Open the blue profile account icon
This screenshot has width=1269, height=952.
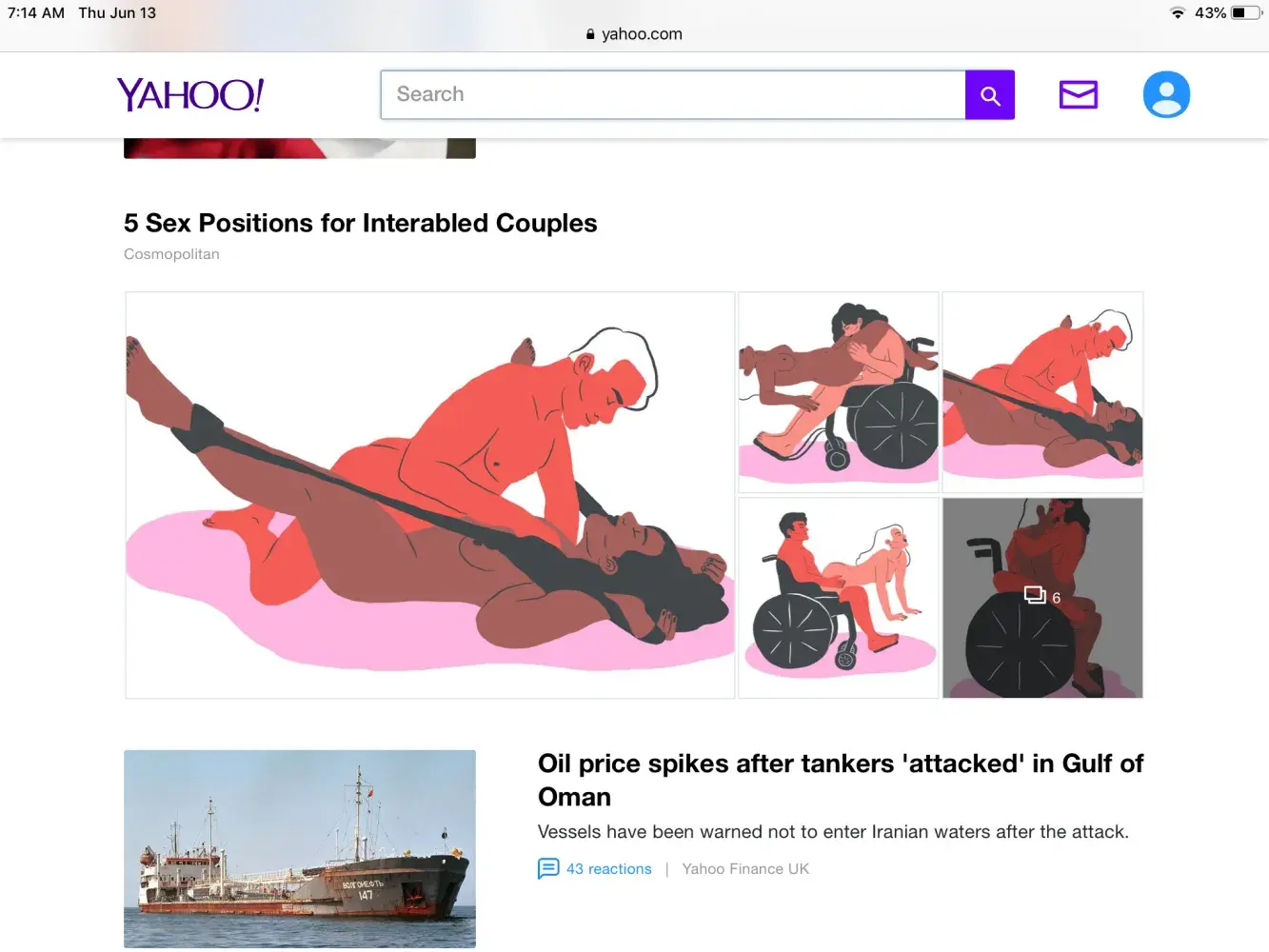click(1166, 94)
